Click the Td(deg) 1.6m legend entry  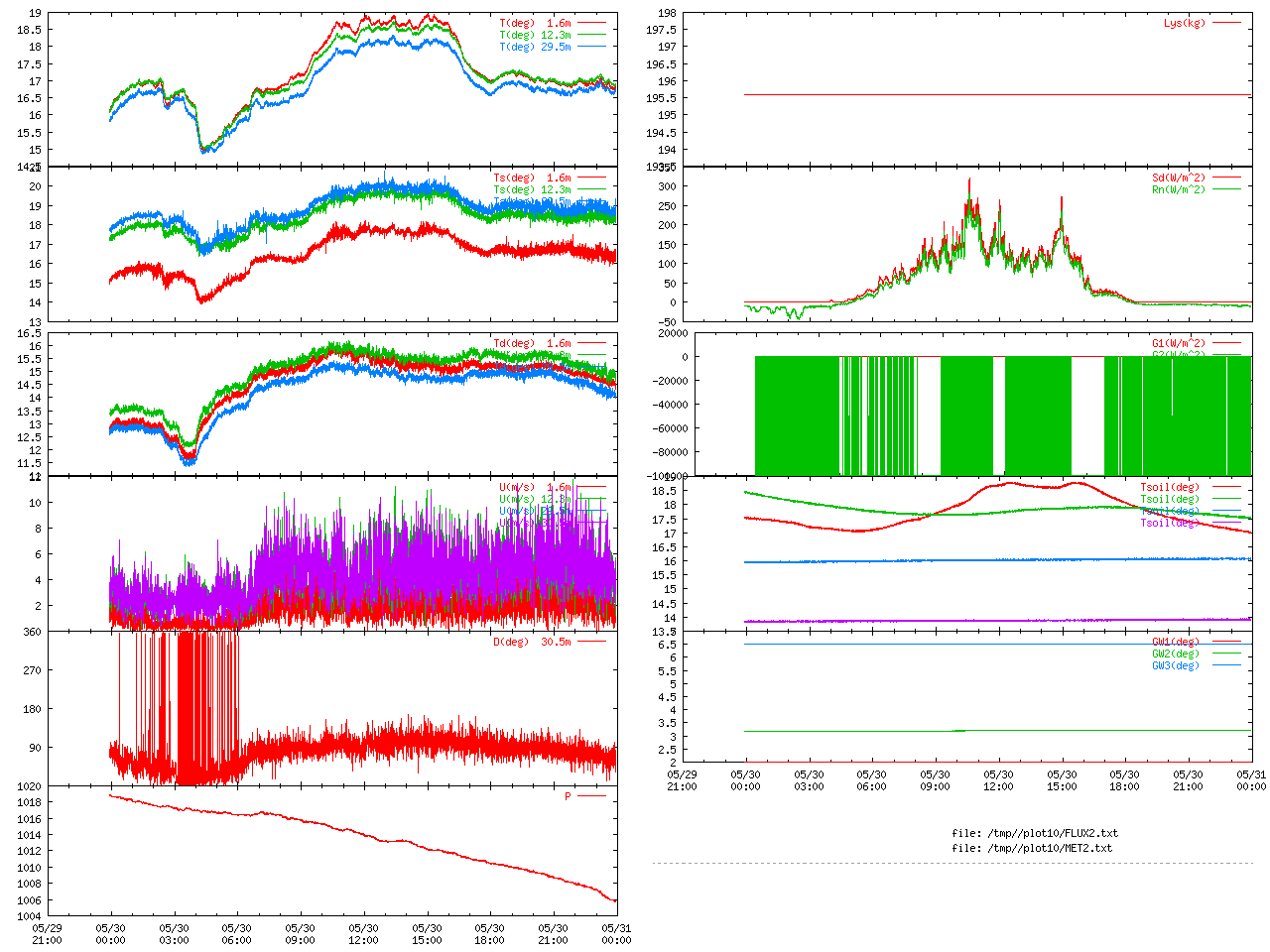(532, 343)
